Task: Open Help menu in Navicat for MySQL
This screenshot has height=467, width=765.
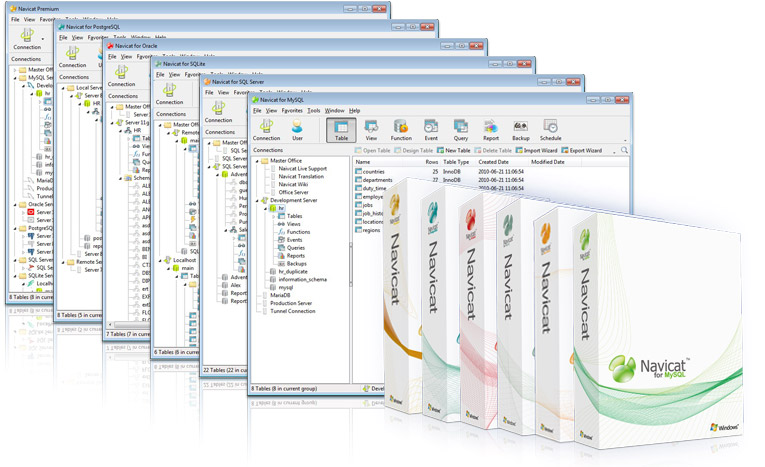Action: [355, 111]
